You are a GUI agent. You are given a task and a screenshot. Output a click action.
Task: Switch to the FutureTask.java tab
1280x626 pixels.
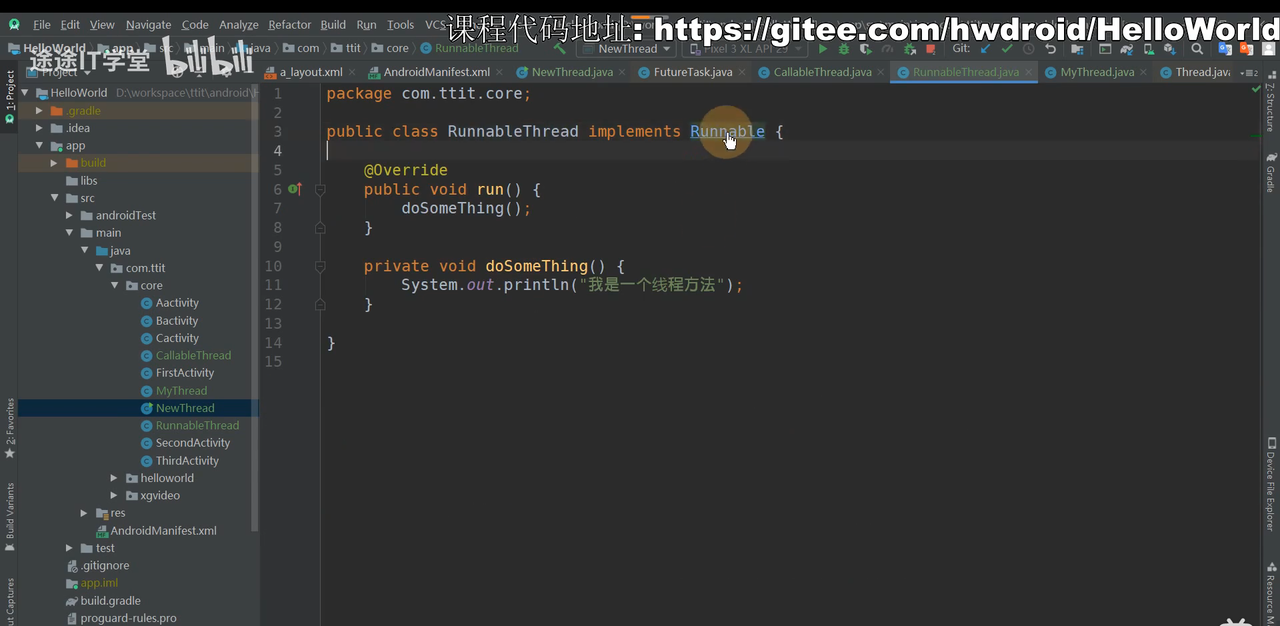point(692,72)
